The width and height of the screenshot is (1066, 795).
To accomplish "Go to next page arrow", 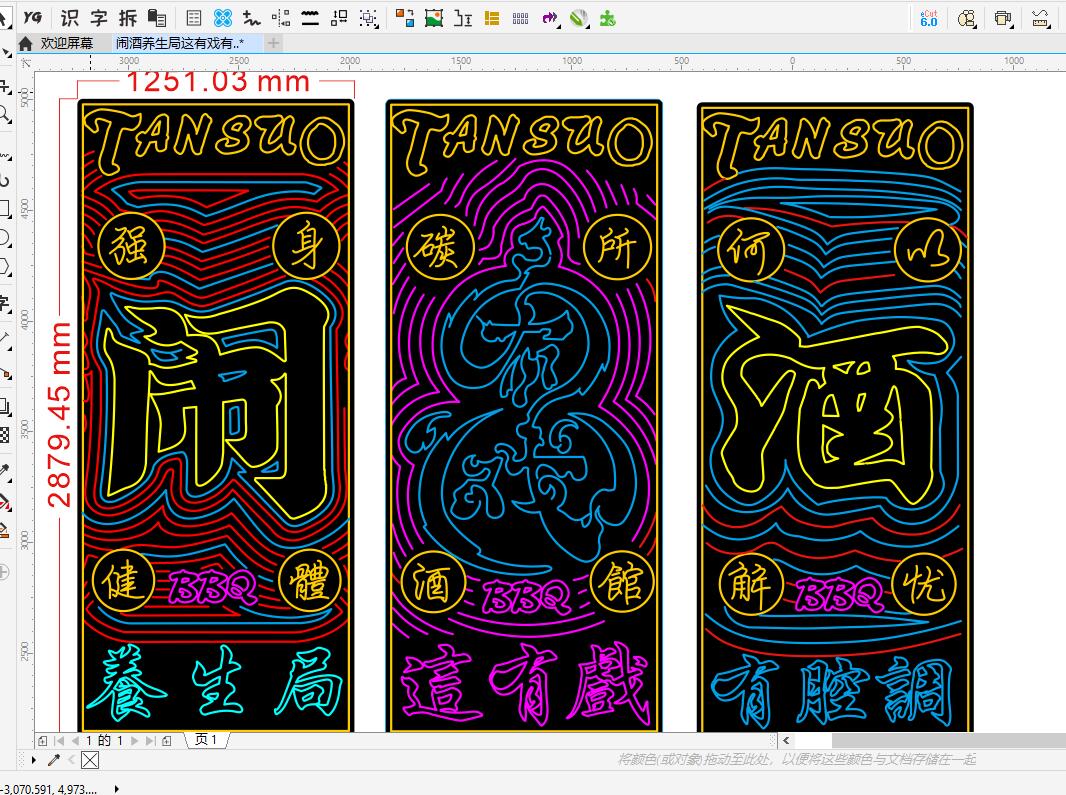I will [135, 741].
